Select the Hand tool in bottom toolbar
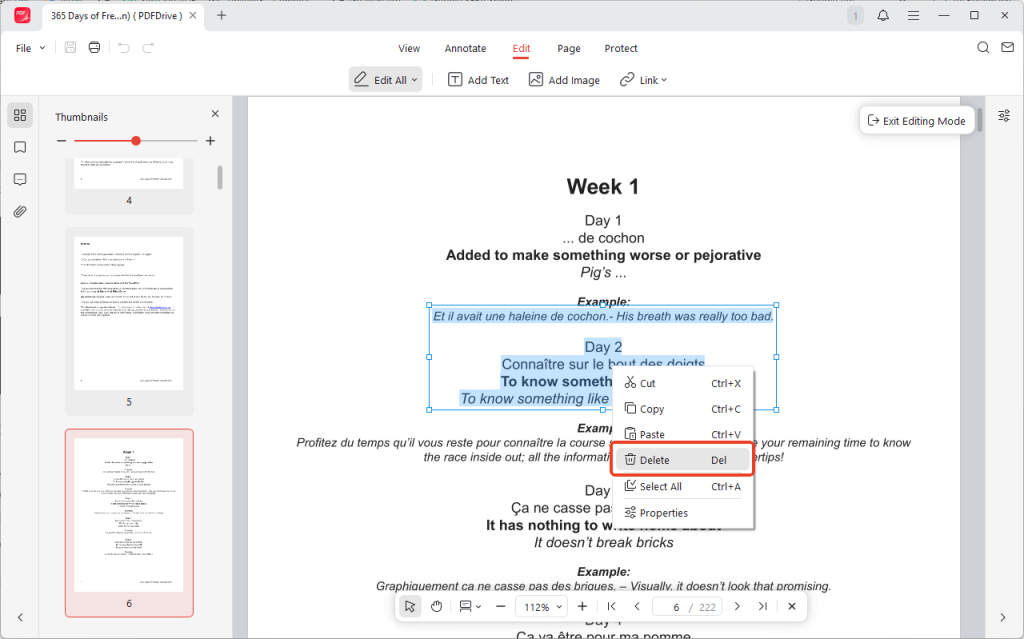 [436, 606]
